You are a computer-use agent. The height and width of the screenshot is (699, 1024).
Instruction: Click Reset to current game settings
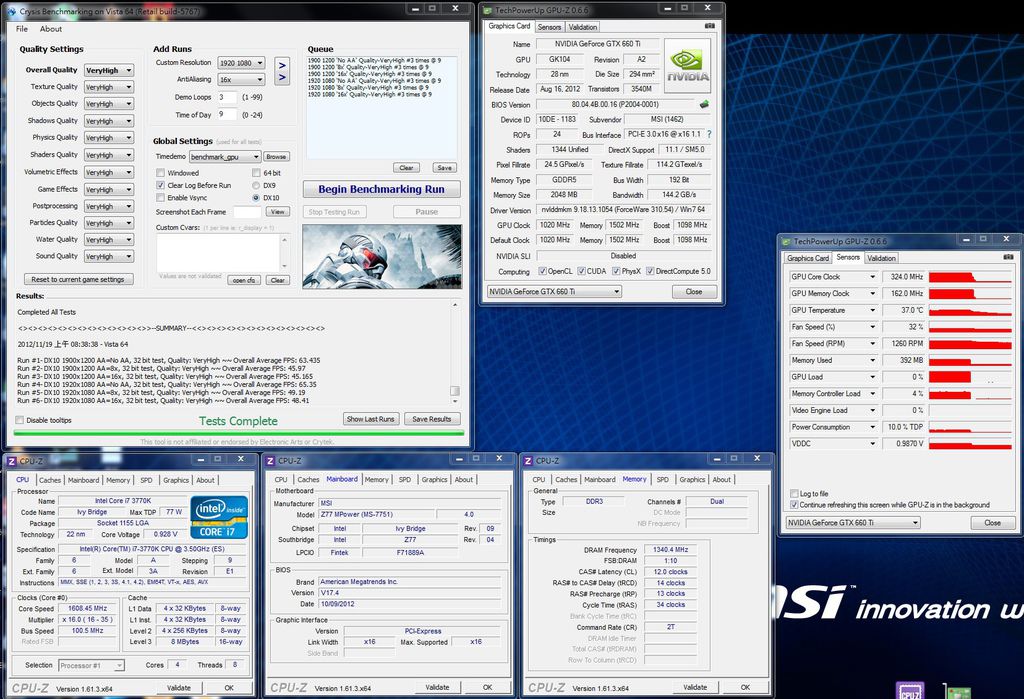[x=78, y=279]
